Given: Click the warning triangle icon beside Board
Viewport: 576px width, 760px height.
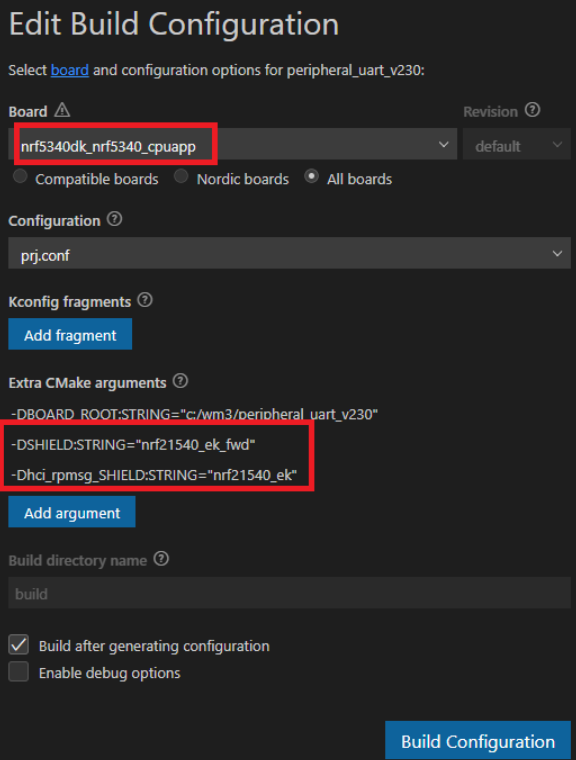Looking at the screenshot, I should point(62,111).
